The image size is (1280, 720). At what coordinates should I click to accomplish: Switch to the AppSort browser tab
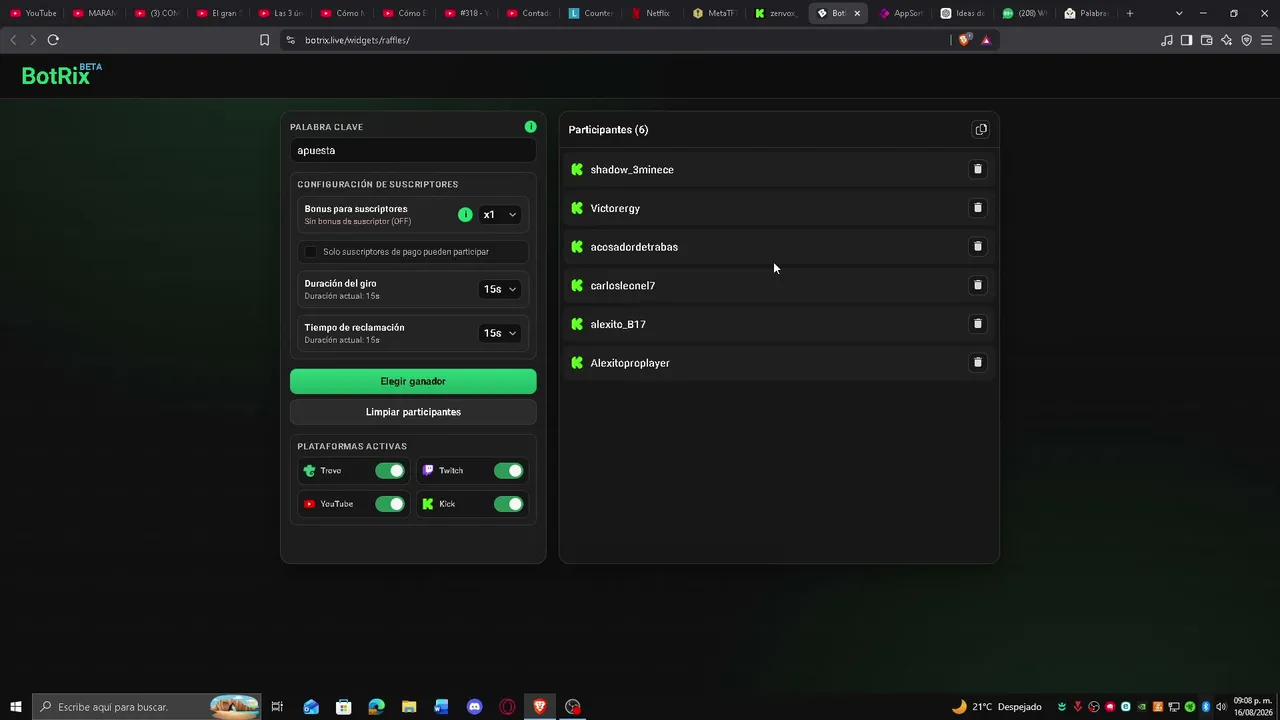900,13
